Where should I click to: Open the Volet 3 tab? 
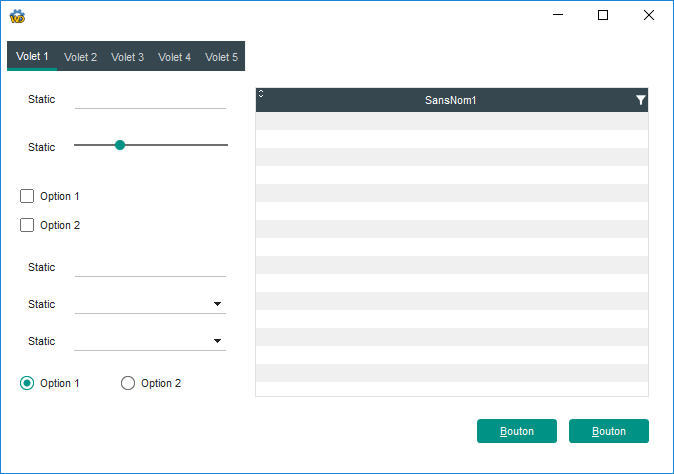click(x=127, y=57)
